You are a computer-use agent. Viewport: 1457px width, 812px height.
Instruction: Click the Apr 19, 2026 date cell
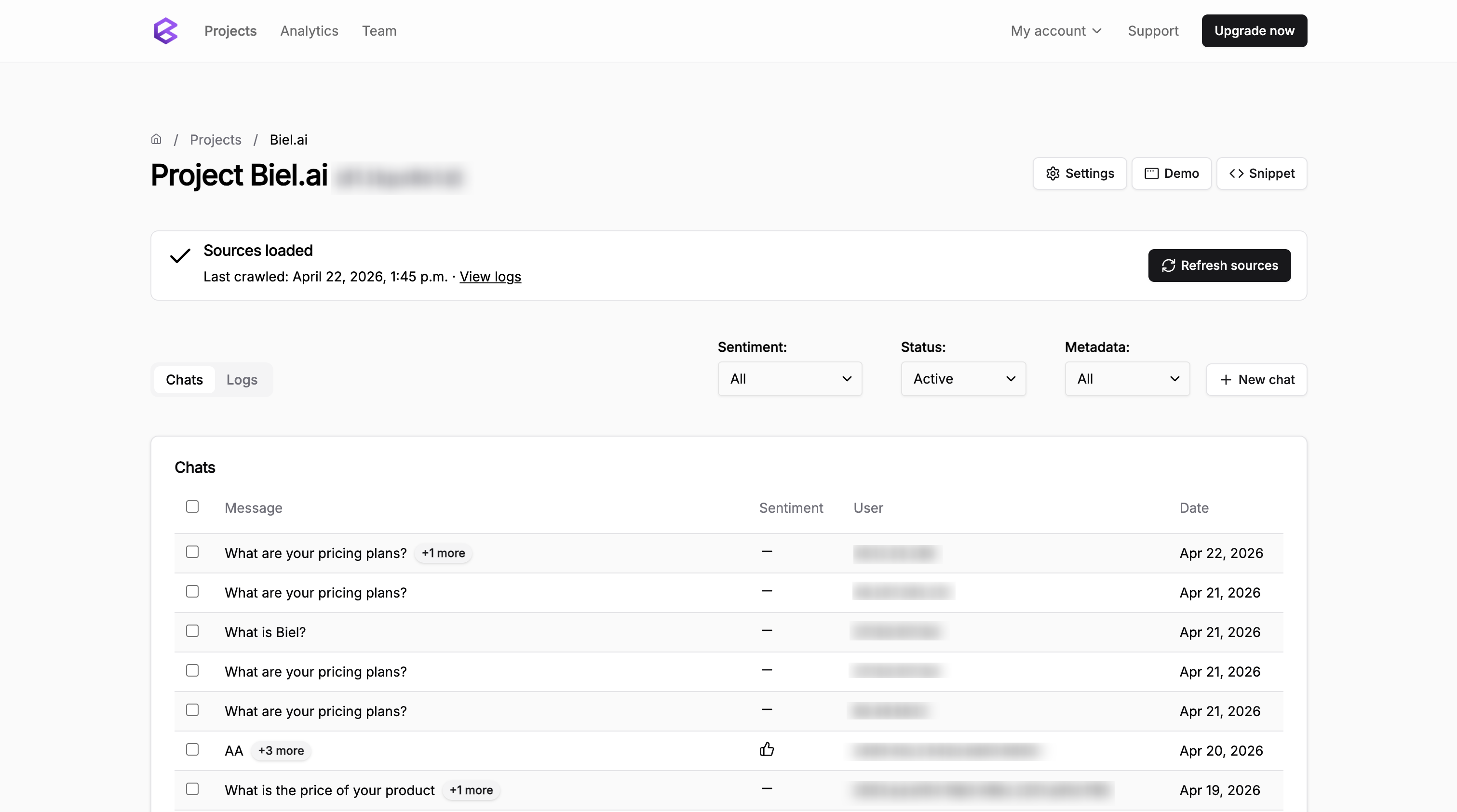click(1219, 790)
